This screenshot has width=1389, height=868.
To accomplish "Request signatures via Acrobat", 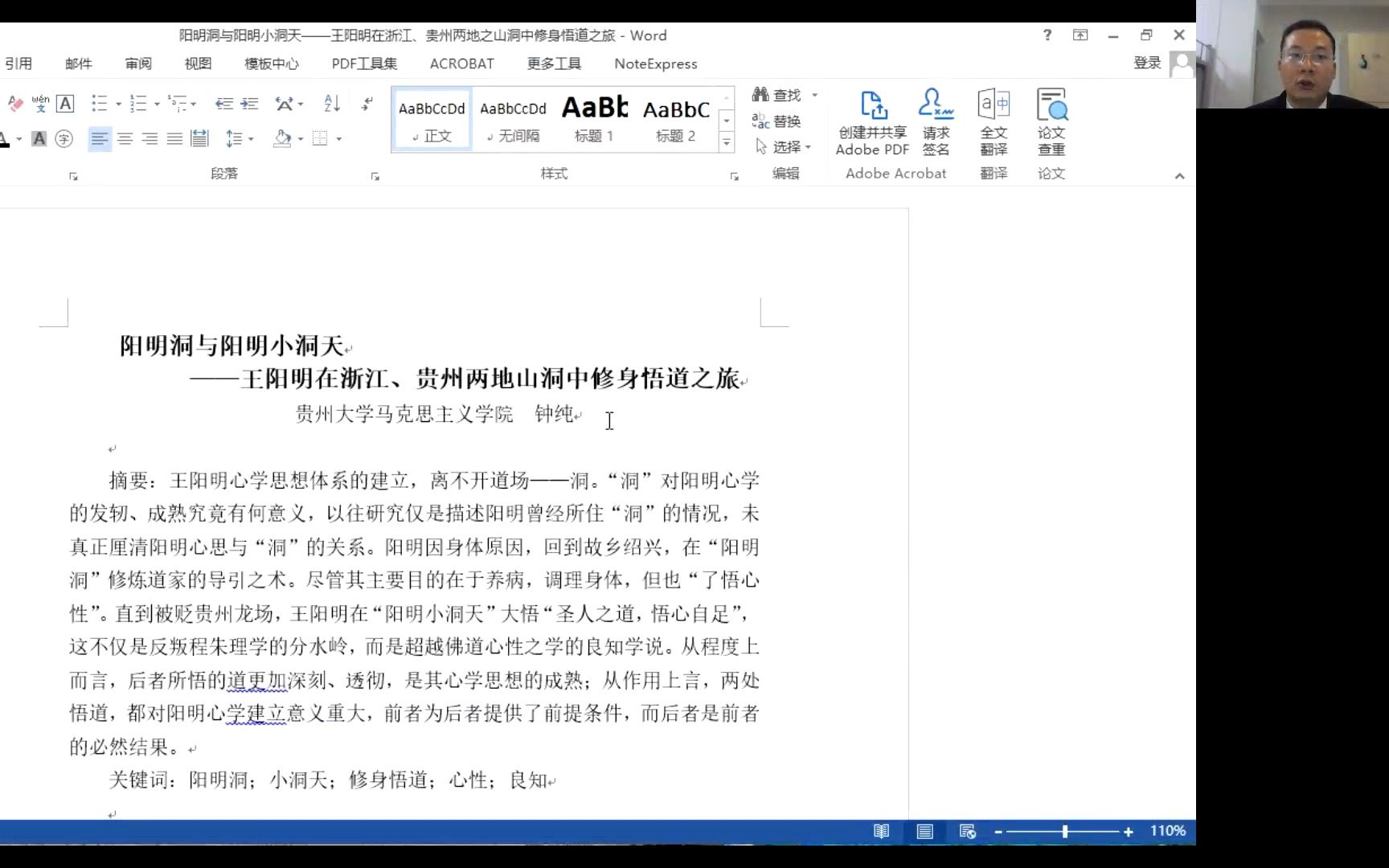I will coord(936,122).
